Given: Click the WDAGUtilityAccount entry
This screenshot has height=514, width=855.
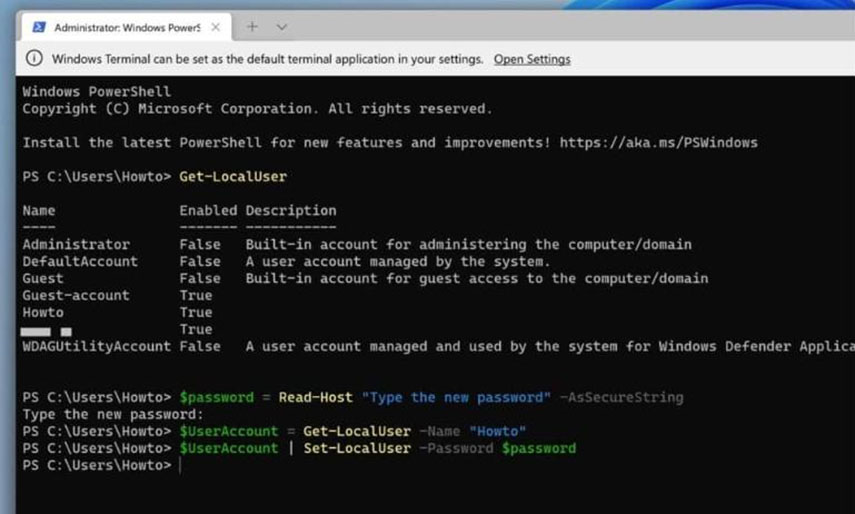Looking at the screenshot, I should pyautogui.click(x=97, y=346).
